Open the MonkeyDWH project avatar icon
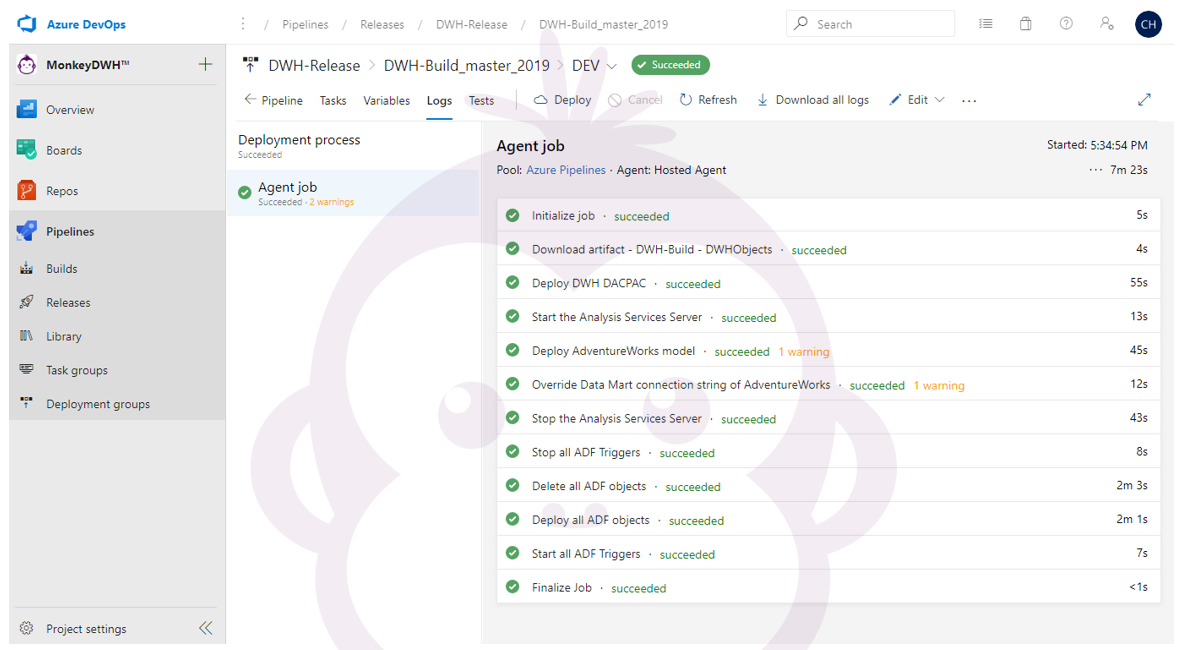Image resolution: width=1182 pixels, height=650 pixels. point(26,65)
